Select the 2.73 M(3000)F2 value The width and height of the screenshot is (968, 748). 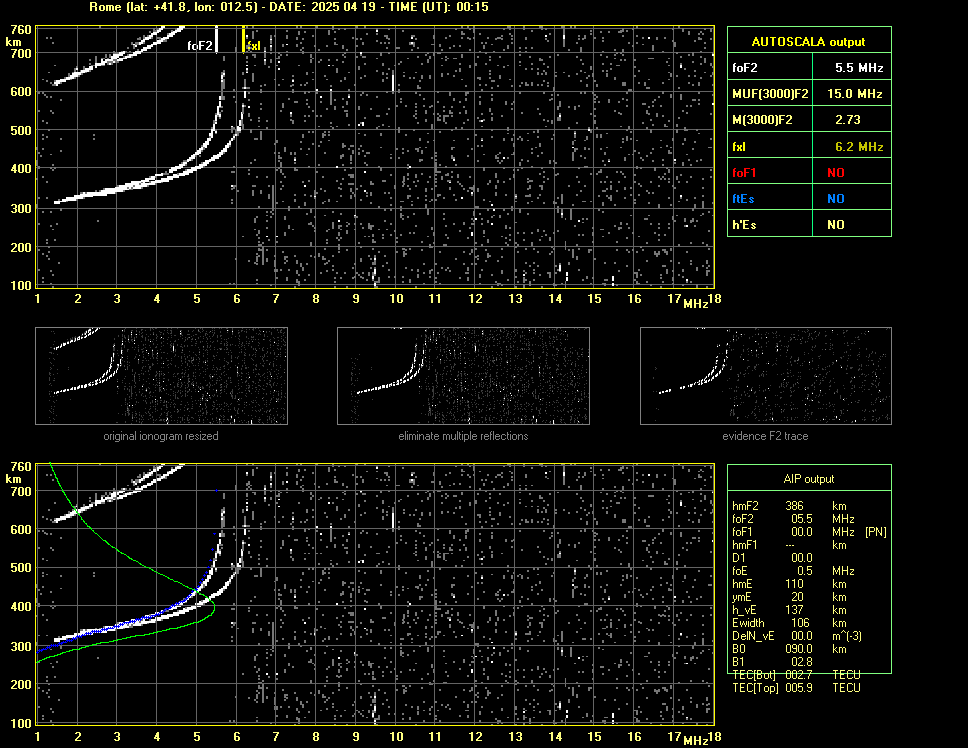[x=848, y=120]
